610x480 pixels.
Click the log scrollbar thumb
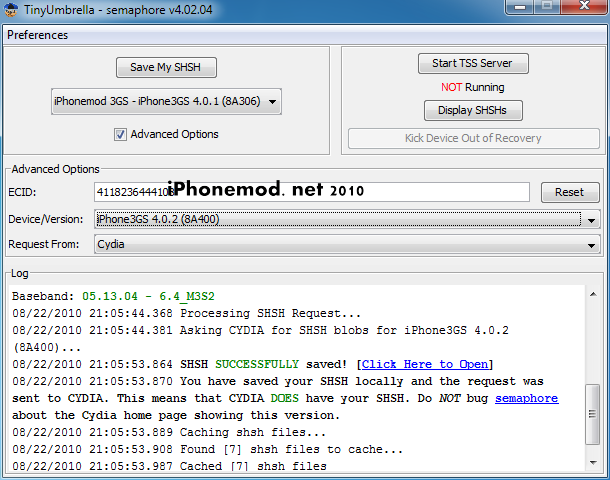pyautogui.click(x=592, y=414)
